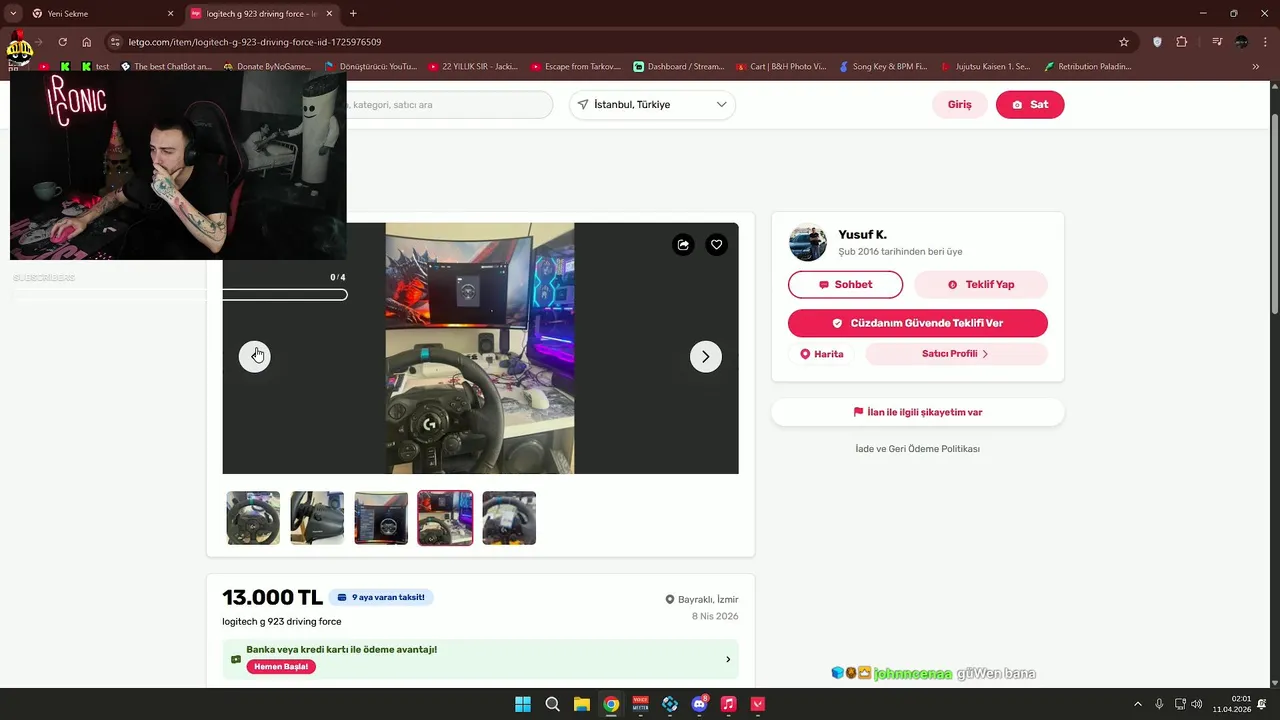The height and width of the screenshot is (720, 1280).
Task: Click the Sat sell button
Action: pos(1030,105)
